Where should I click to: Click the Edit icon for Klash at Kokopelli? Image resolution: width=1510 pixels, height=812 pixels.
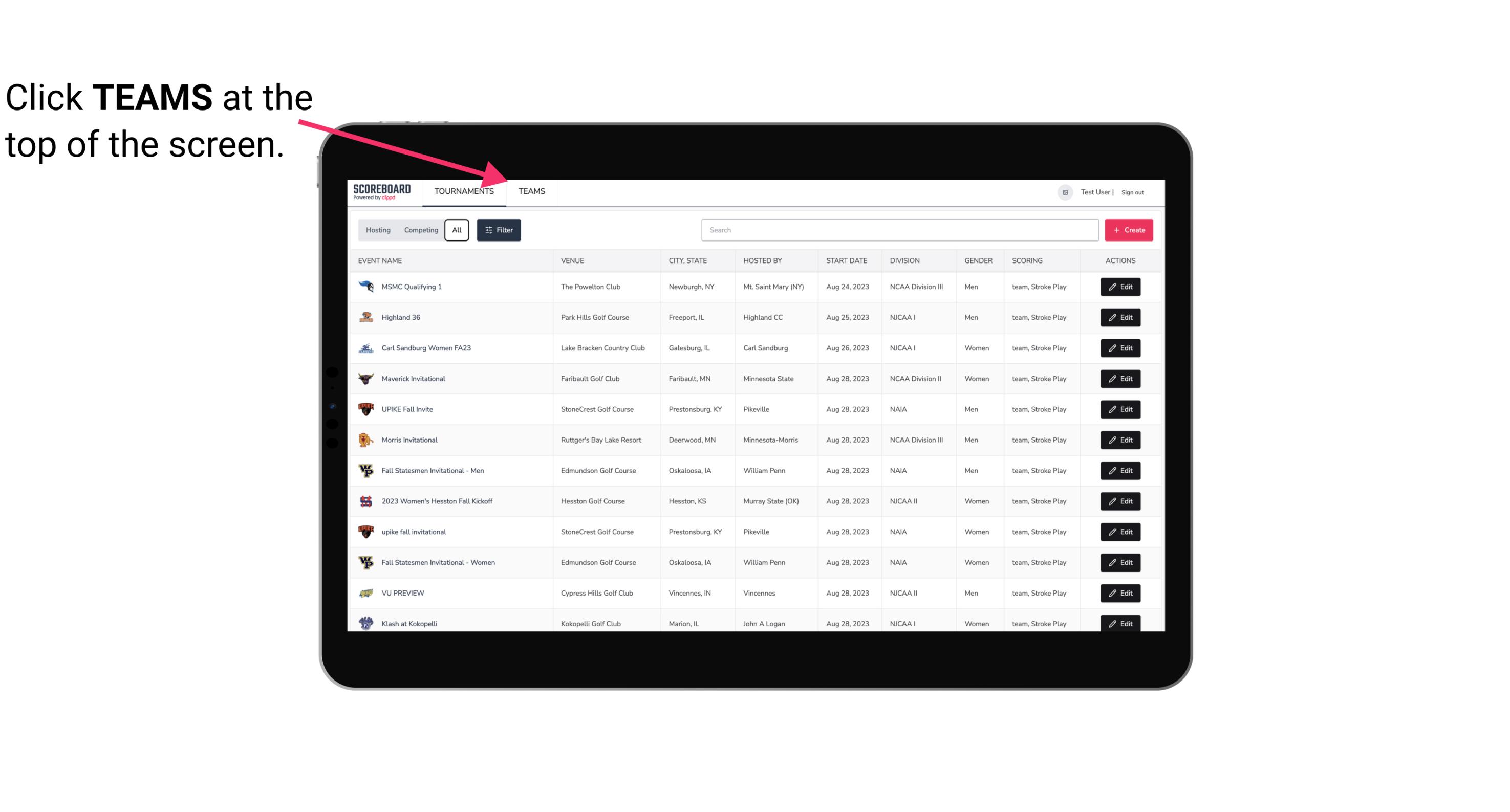point(1122,622)
